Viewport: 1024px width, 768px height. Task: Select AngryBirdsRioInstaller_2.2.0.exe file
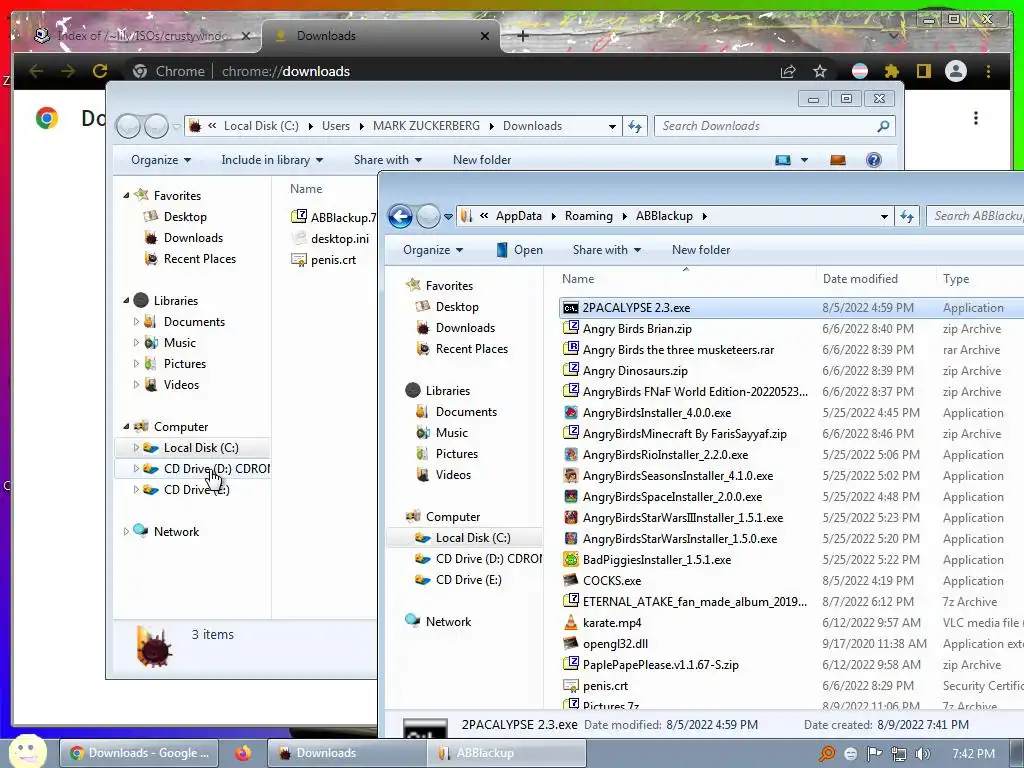655,455
